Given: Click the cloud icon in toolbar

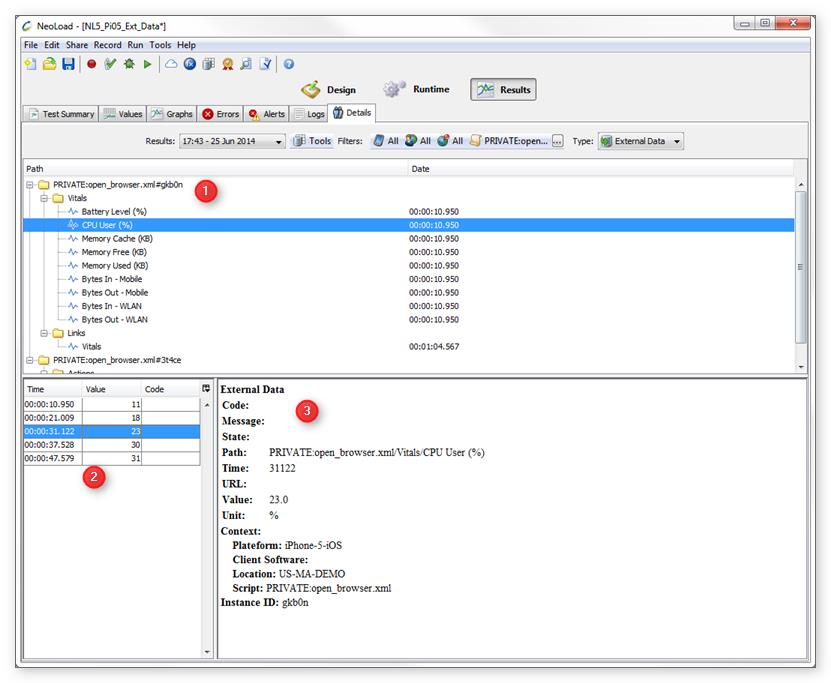Looking at the screenshot, I should tap(171, 64).
